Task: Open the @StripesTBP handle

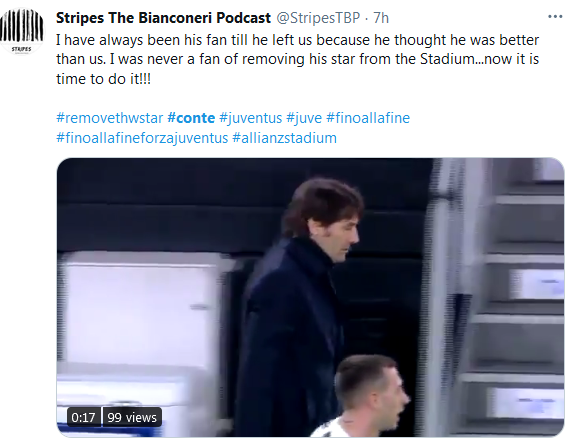Action: (318, 18)
